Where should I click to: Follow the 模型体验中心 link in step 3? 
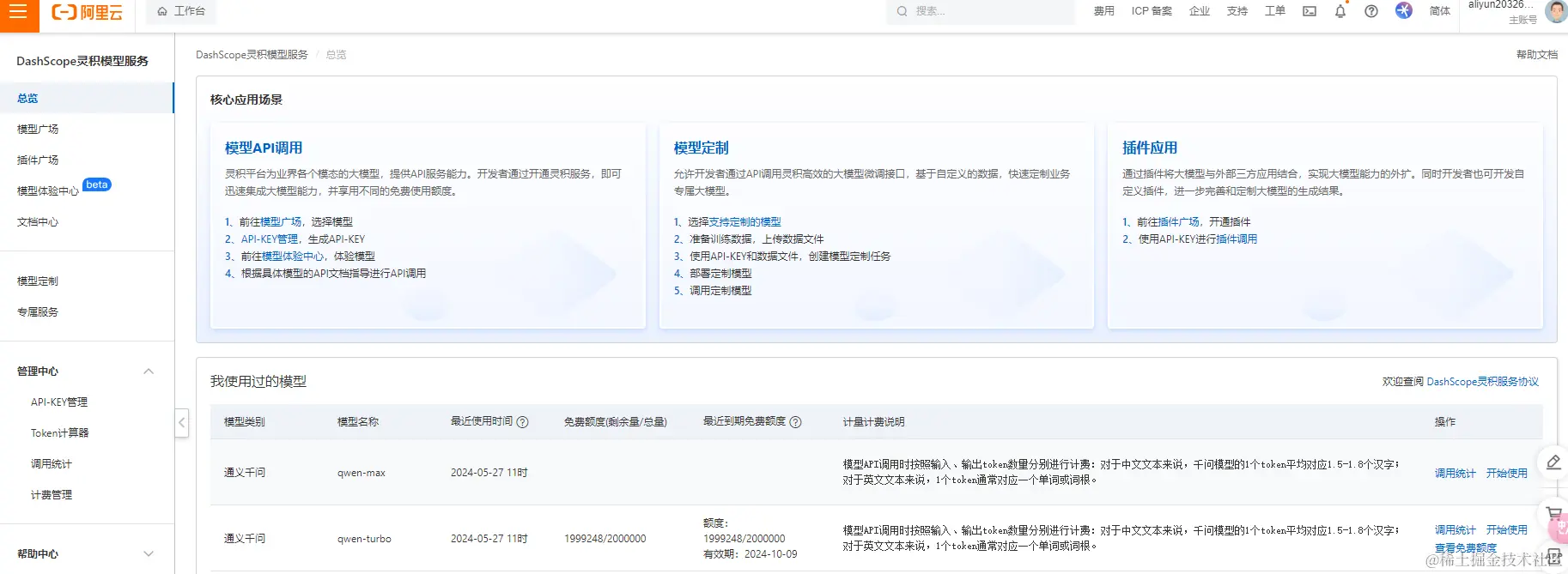(x=293, y=257)
